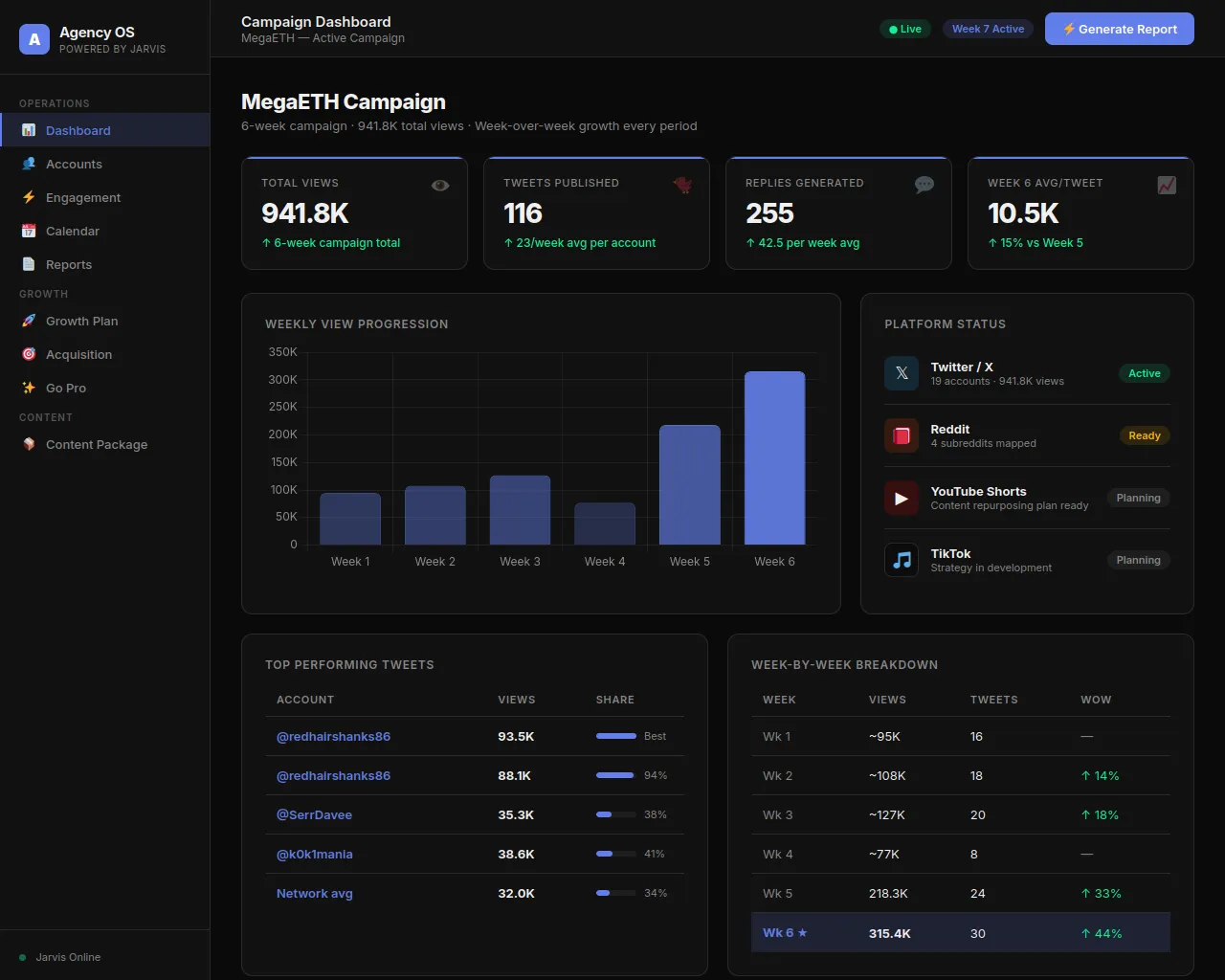Click Planning badge for YouTube Shorts
Image resolution: width=1225 pixels, height=980 pixels.
pos(1138,498)
